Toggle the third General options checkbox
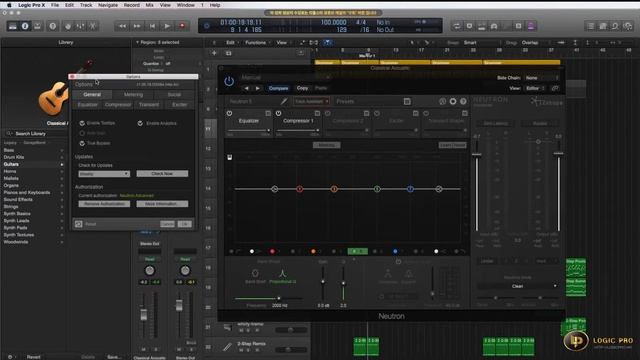This screenshot has height=360, width=640. click(82, 143)
